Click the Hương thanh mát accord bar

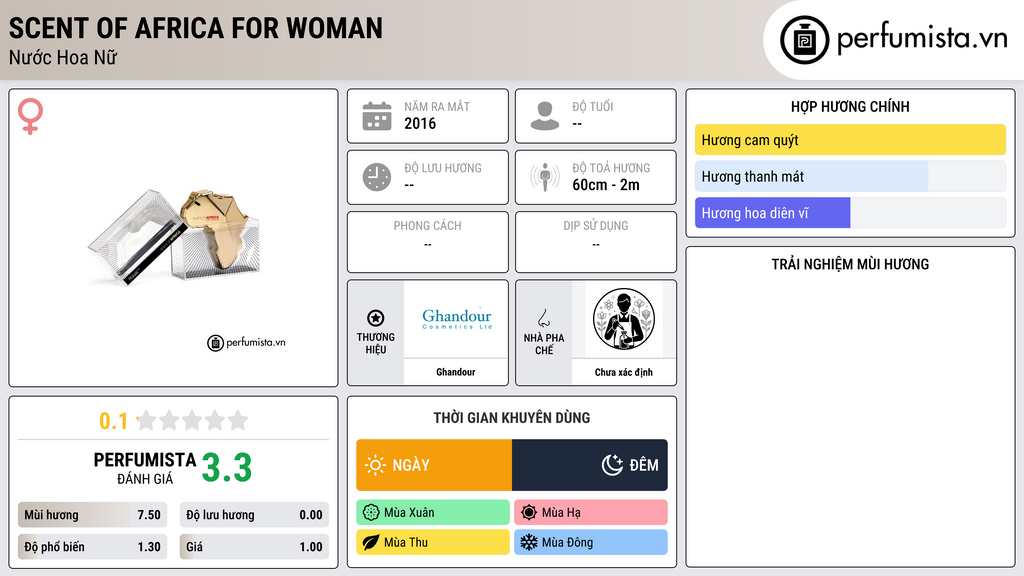850,176
